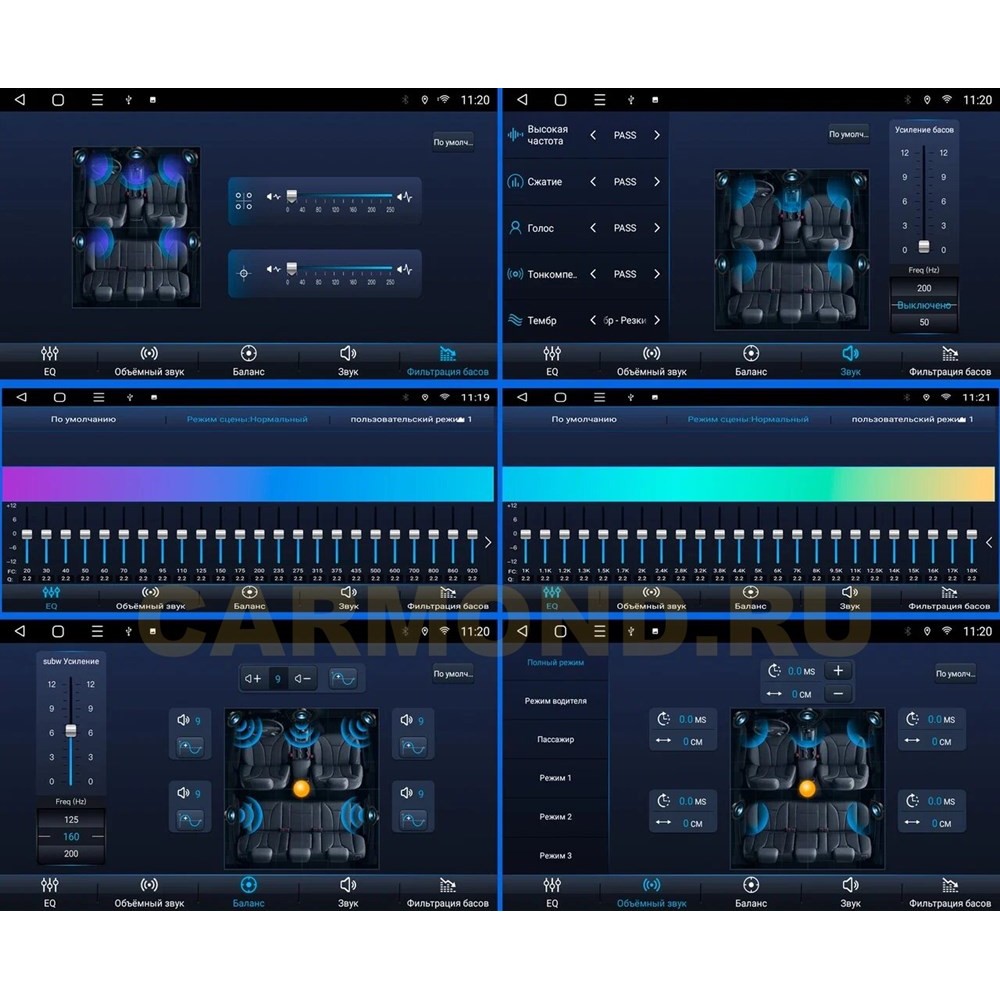The image size is (1000, 1000).
Task: Tap the left chevron in the Тембр row
Action: pos(593,320)
